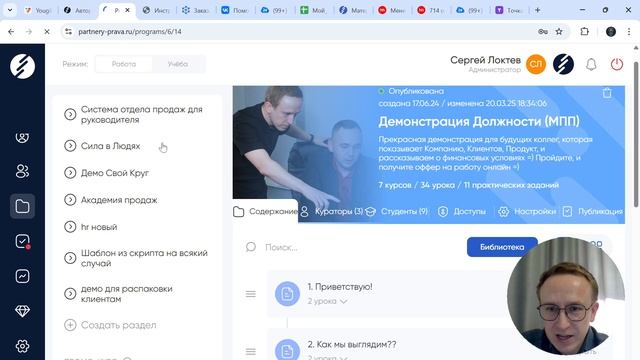Switch mode to Работа
The height and width of the screenshot is (360, 640).
click(124, 64)
